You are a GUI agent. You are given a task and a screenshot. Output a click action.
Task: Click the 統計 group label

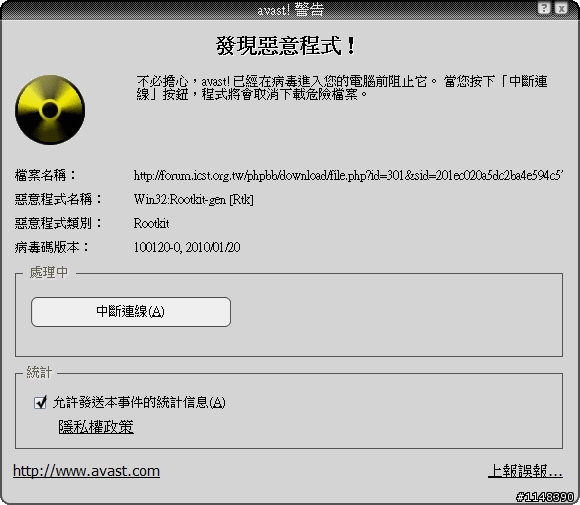coord(39,372)
